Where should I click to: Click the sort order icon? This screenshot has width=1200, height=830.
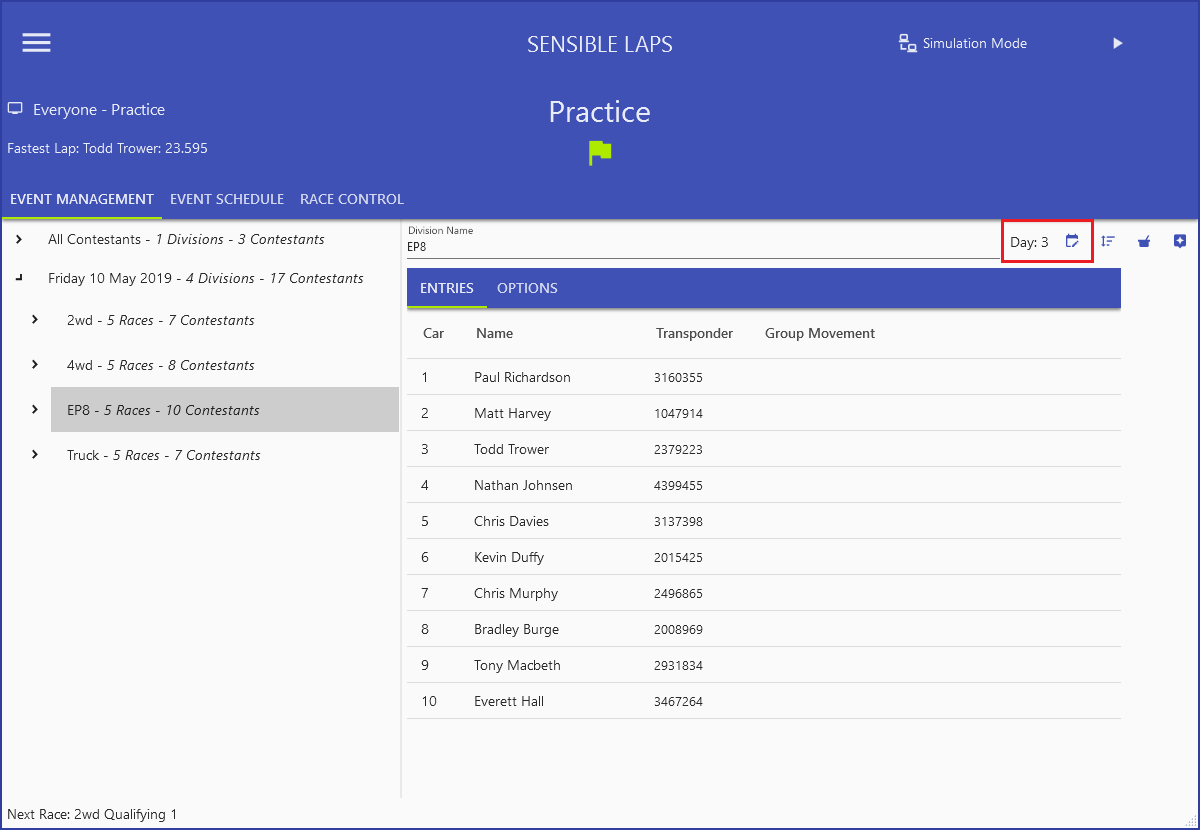tap(1108, 241)
